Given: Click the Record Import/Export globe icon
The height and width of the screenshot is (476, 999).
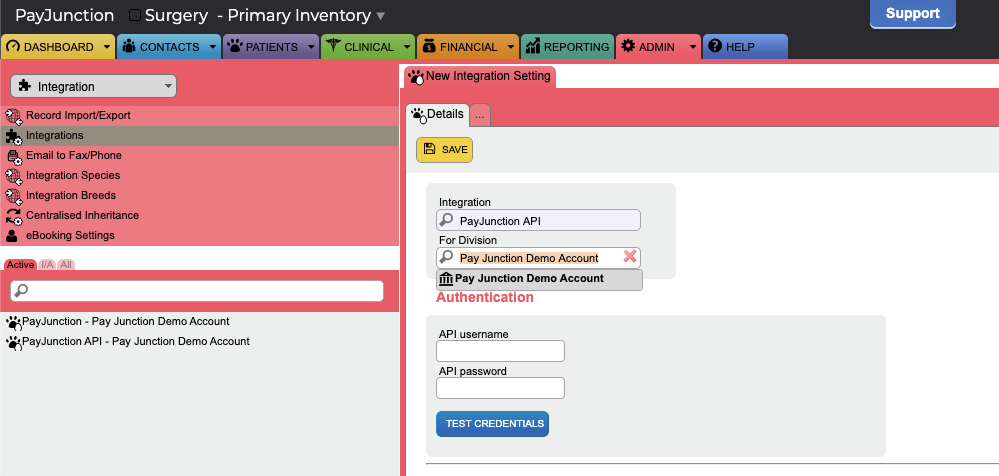Looking at the screenshot, I should [x=14, y=116].
